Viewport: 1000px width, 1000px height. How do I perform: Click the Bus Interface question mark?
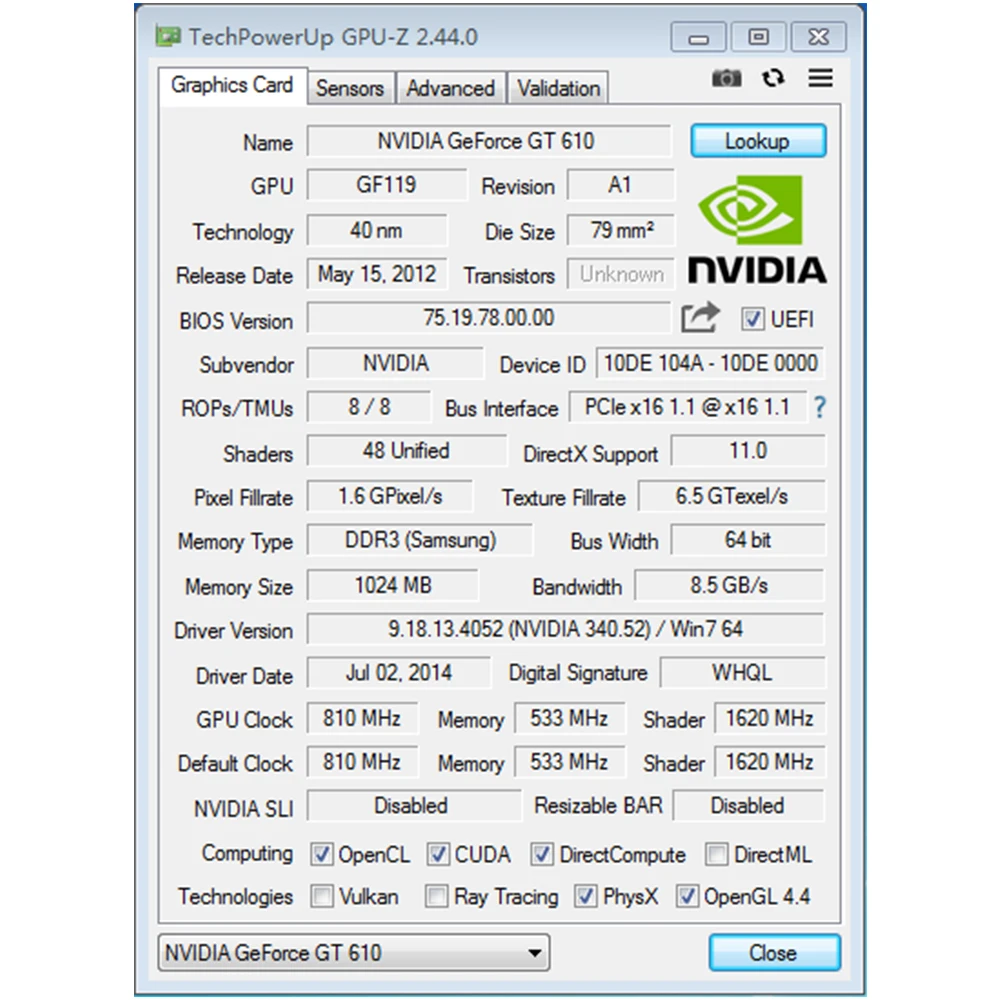[820, 407]
